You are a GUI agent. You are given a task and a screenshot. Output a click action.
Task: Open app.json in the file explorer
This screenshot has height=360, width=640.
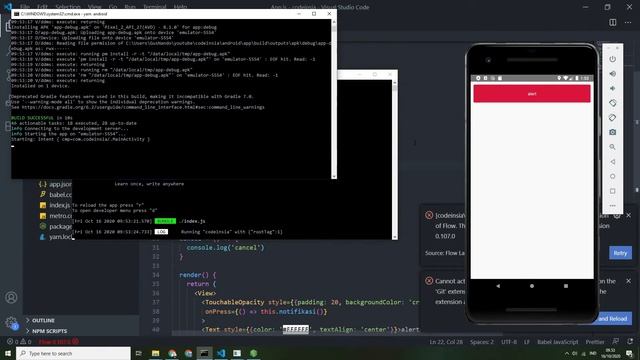[56, 184]
